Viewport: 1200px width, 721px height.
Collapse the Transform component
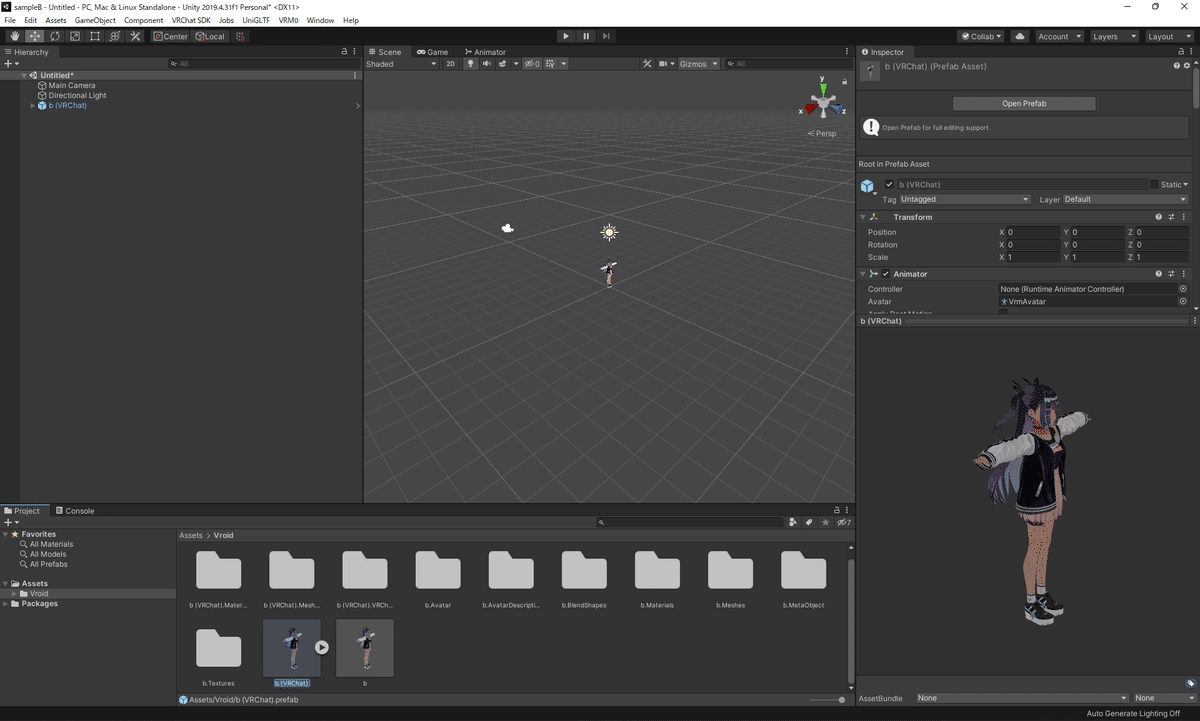(x=863, y=217)
